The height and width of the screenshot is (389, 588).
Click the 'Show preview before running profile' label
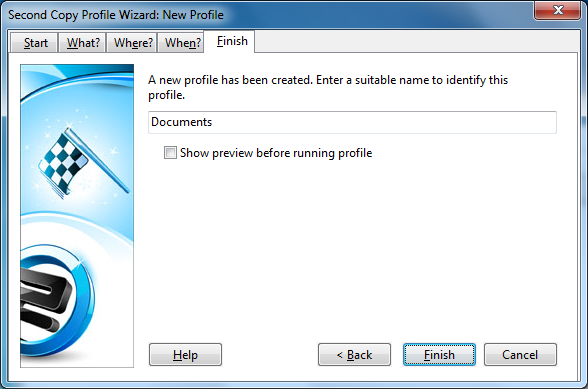[276, 153]
